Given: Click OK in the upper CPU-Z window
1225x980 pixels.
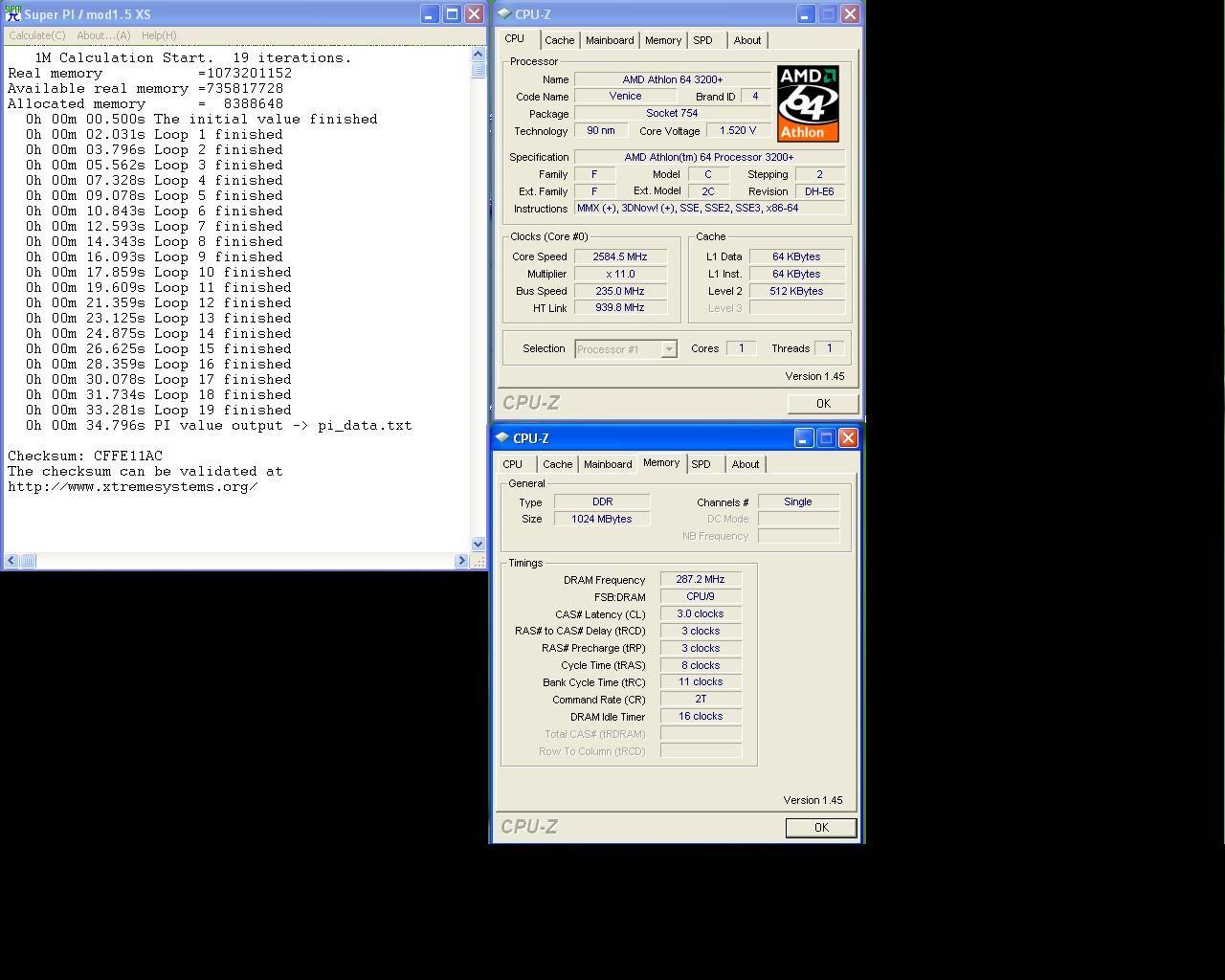Looking at the screenshot, I should click(x=823, y=404).
